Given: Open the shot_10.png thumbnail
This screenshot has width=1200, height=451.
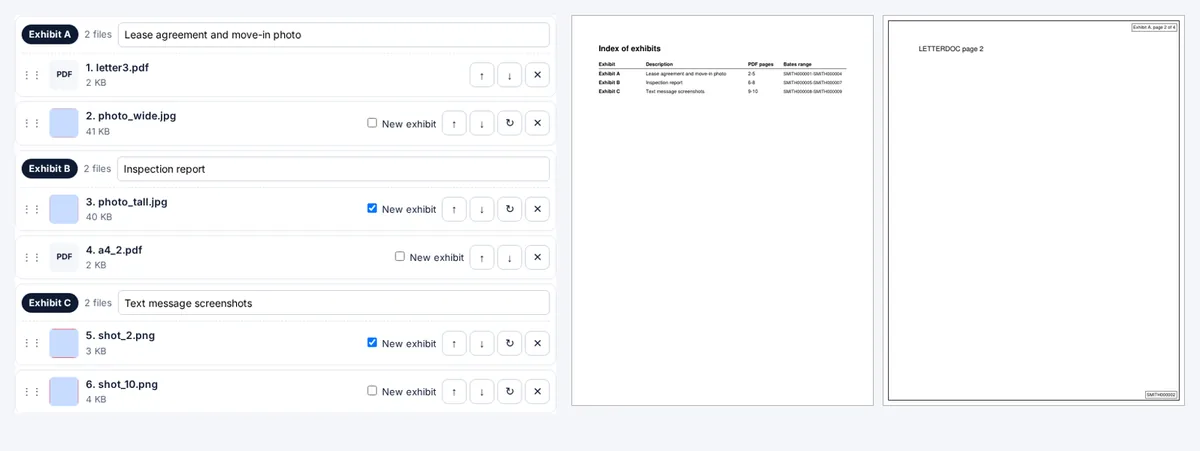Looking at the screenshot, I should click(64, 391).
